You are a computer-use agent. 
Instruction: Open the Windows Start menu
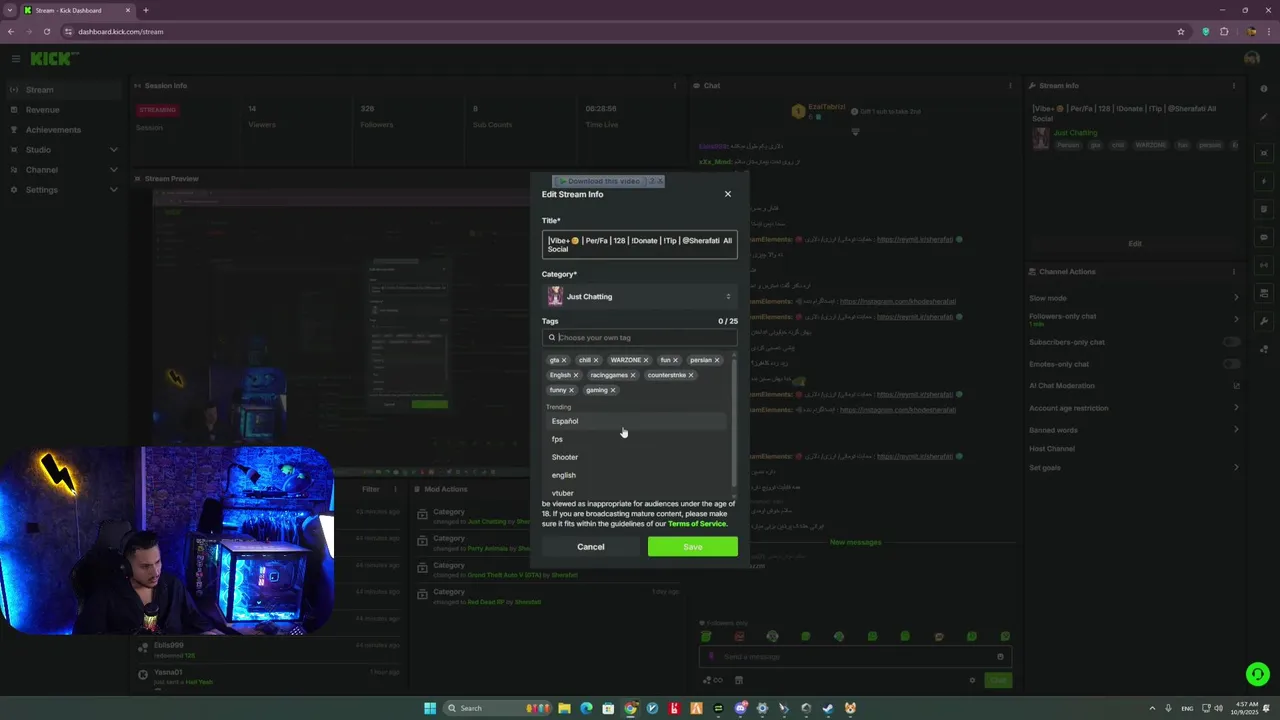[430, 708]
